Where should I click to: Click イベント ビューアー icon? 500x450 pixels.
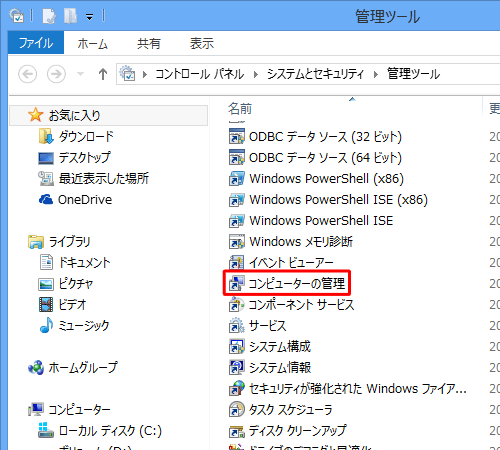pyautogui.click(x=237, y=262)
